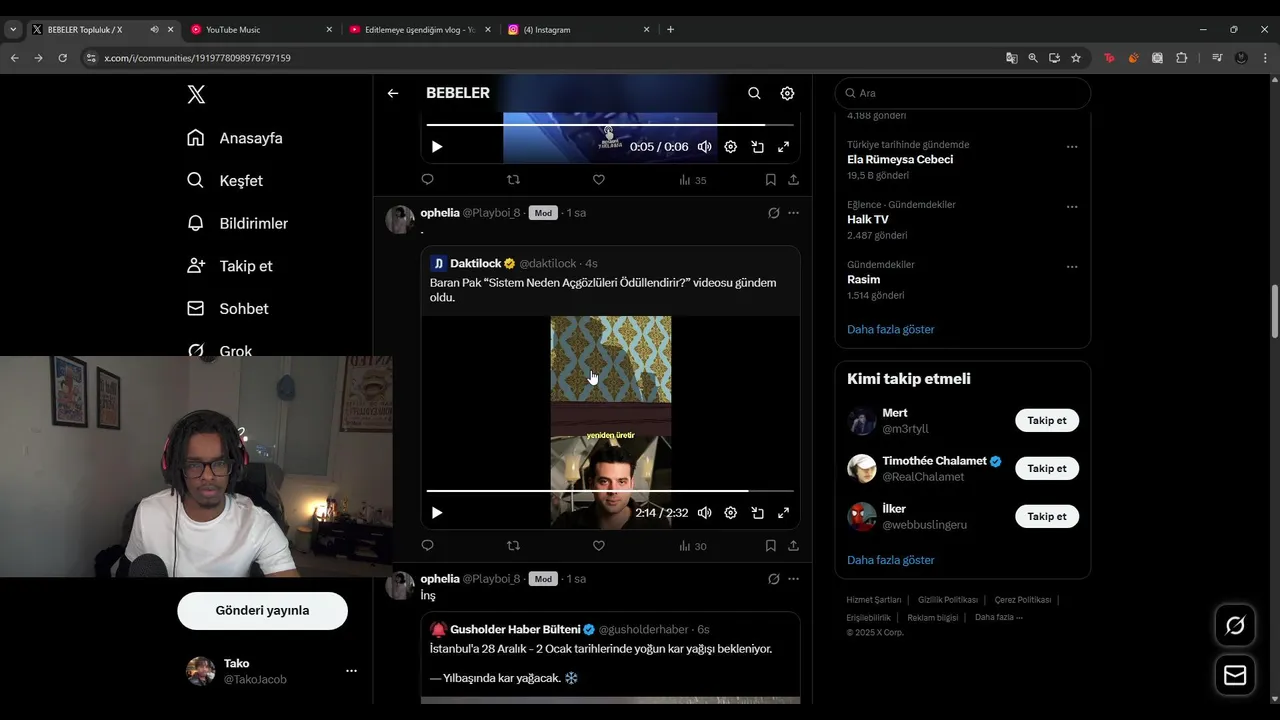Reload the page
This screenshot has height=720, width=1280.
tap(62, 58)
